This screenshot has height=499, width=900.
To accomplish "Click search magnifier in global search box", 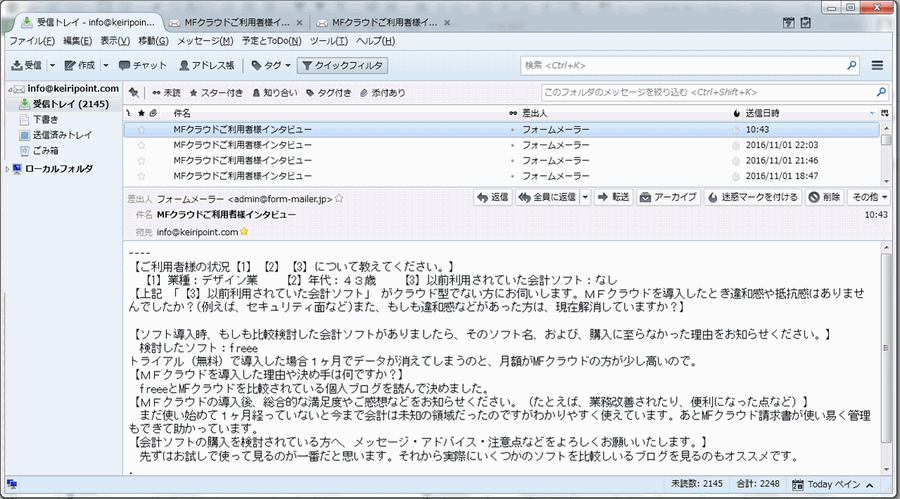I will [852, 65].
